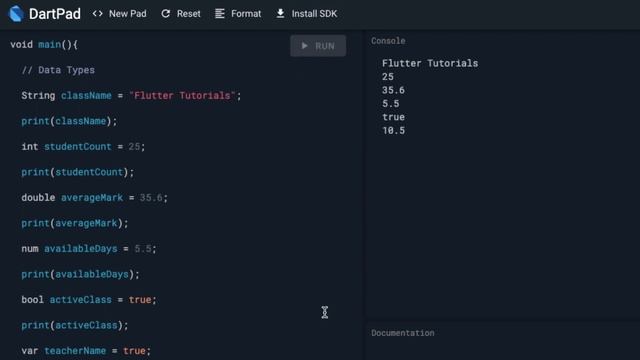The height and width of the screenshot is (360, 640).
Task: Click 'var teacherName = true;' line
Action: [86, 351]
